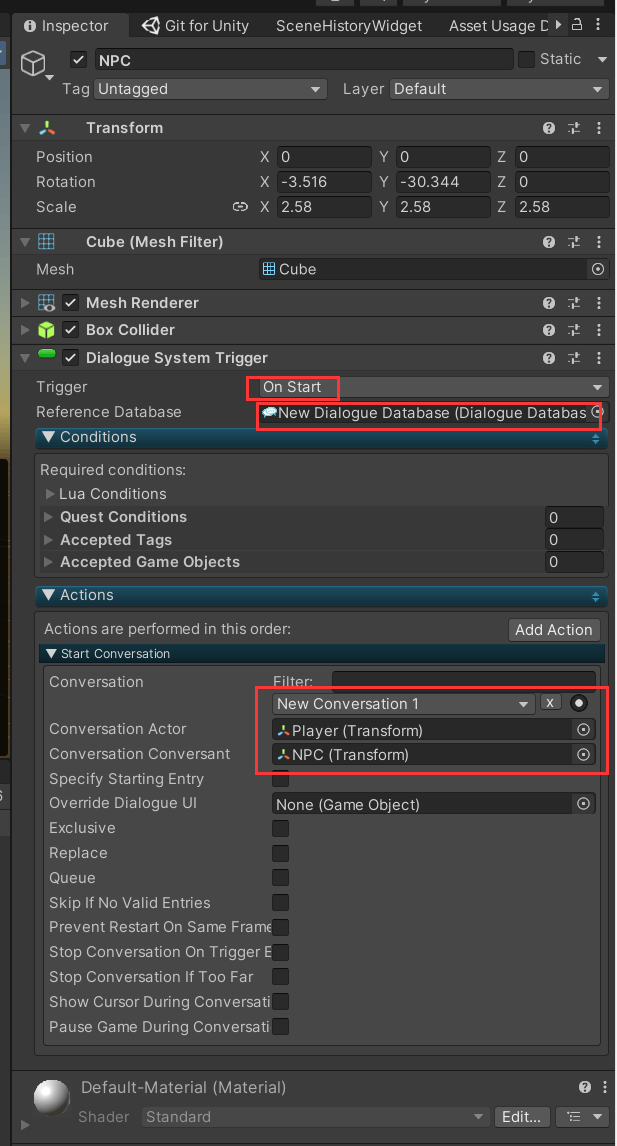This screenshot has height=1146, width=617.
Task: Enable the Static checkbox
Action: [526, 60]
